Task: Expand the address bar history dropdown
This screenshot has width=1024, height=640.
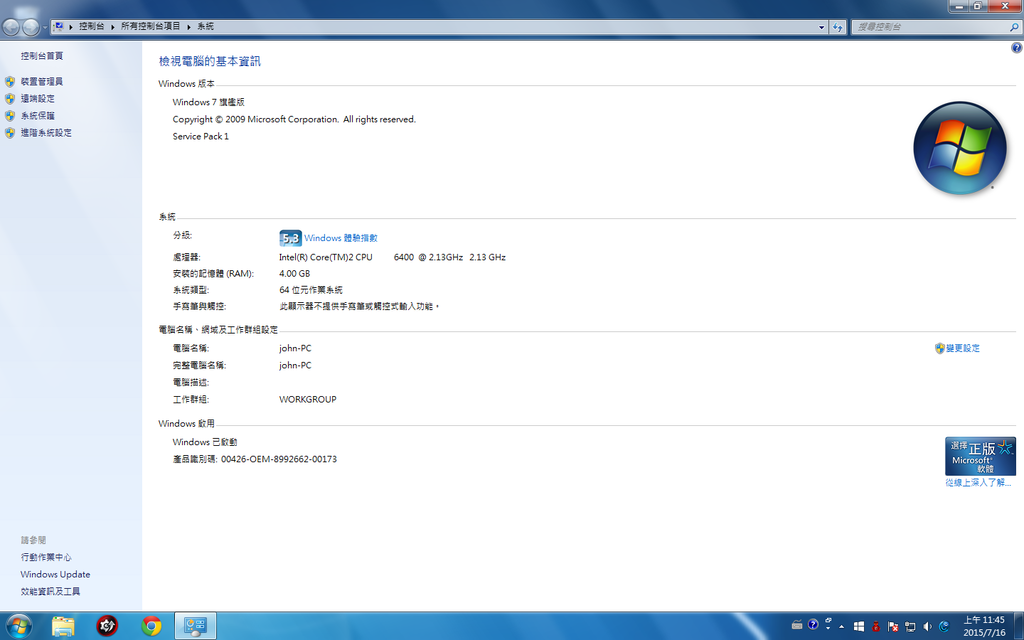Action: click(x=821, y=27)
